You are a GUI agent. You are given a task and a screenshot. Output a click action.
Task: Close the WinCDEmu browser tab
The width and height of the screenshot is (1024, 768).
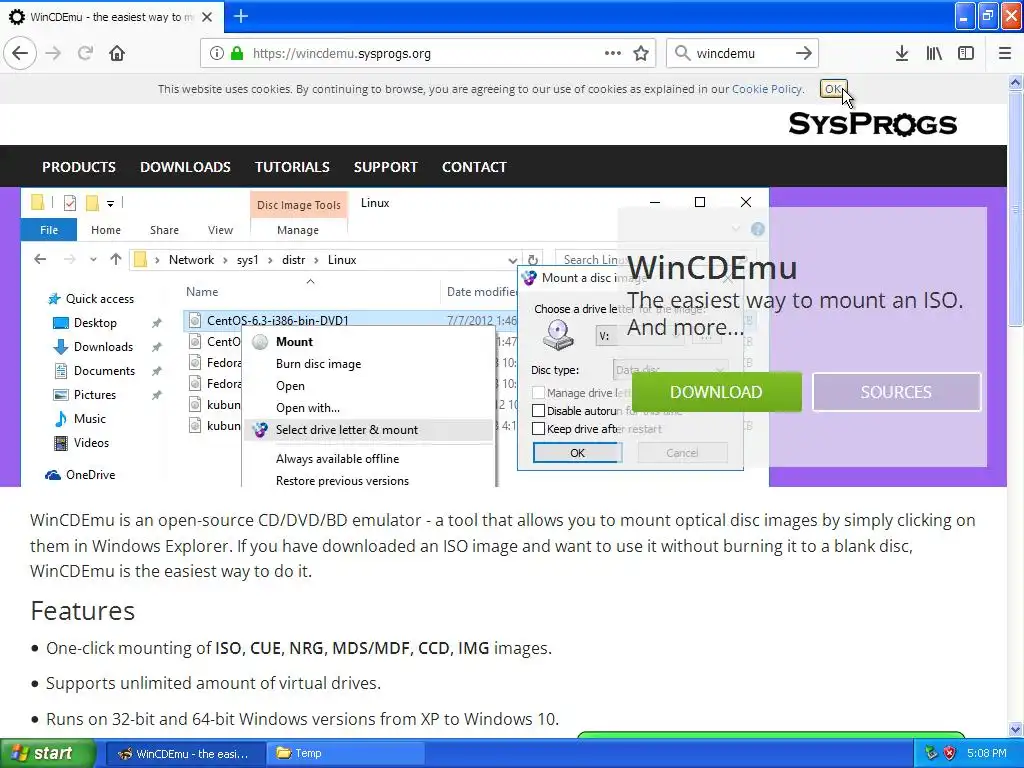coord(207,17)
